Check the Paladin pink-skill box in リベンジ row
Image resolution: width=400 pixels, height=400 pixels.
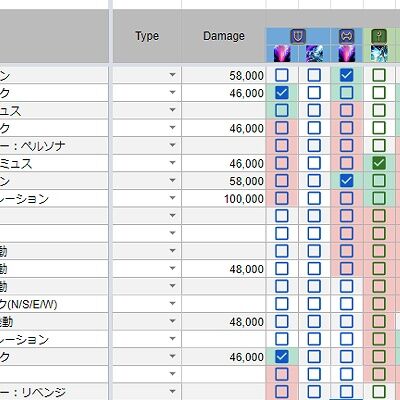pos(282,392)
